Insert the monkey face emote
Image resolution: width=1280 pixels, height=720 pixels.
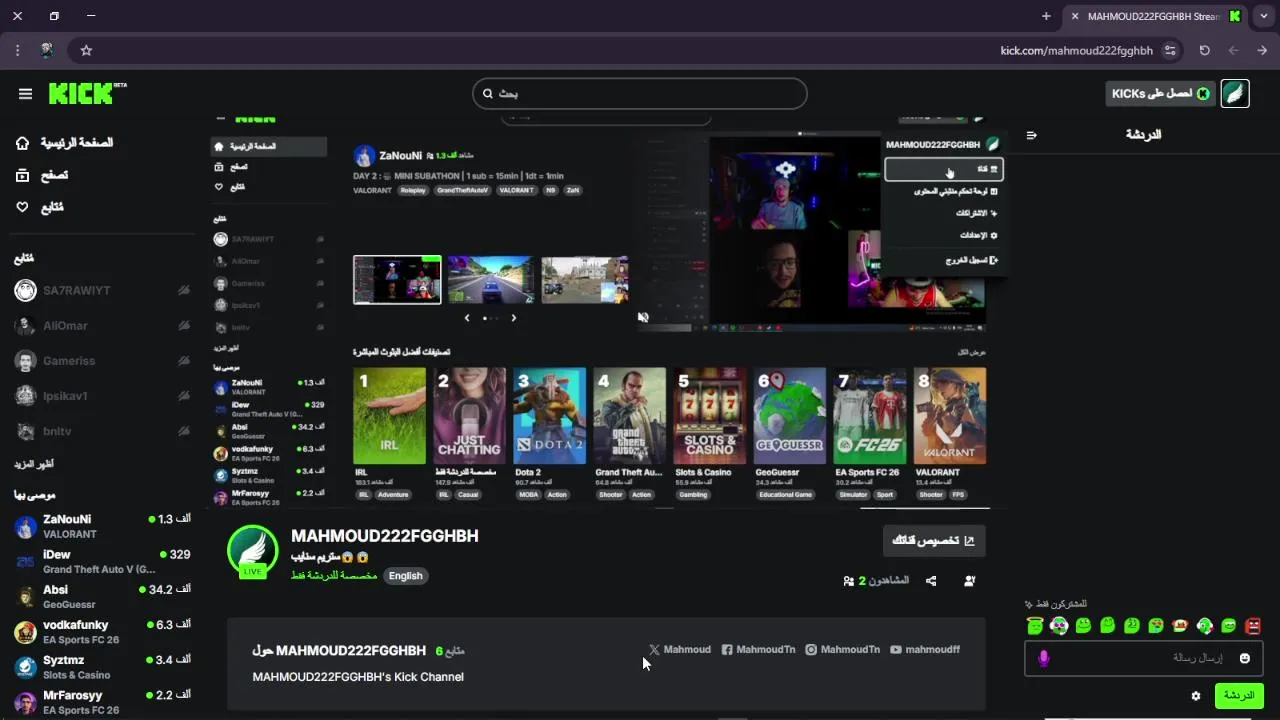pyautogui.click(x=1180, y=626)
